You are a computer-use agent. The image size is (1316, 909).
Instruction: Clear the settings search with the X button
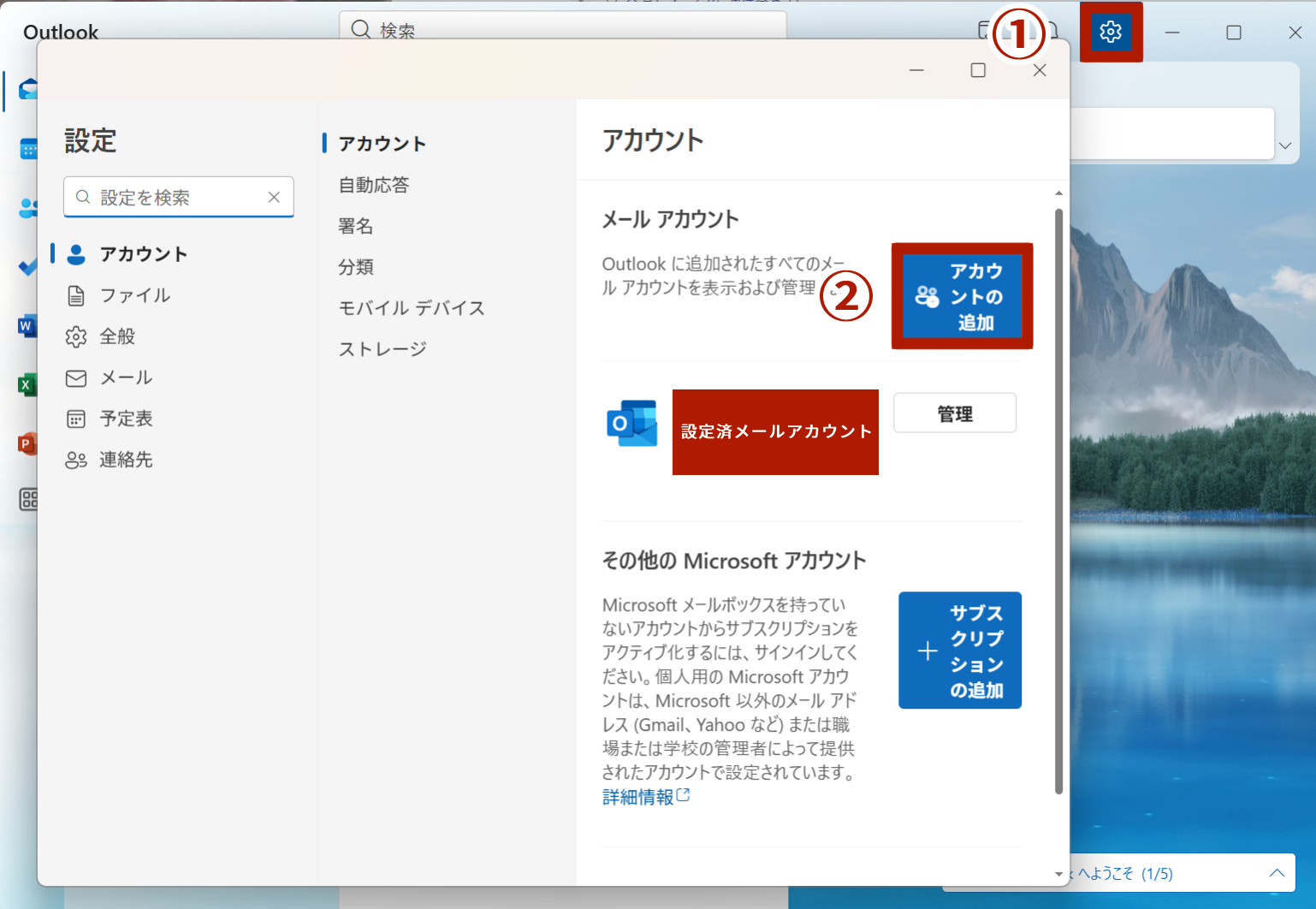[274, 197]
